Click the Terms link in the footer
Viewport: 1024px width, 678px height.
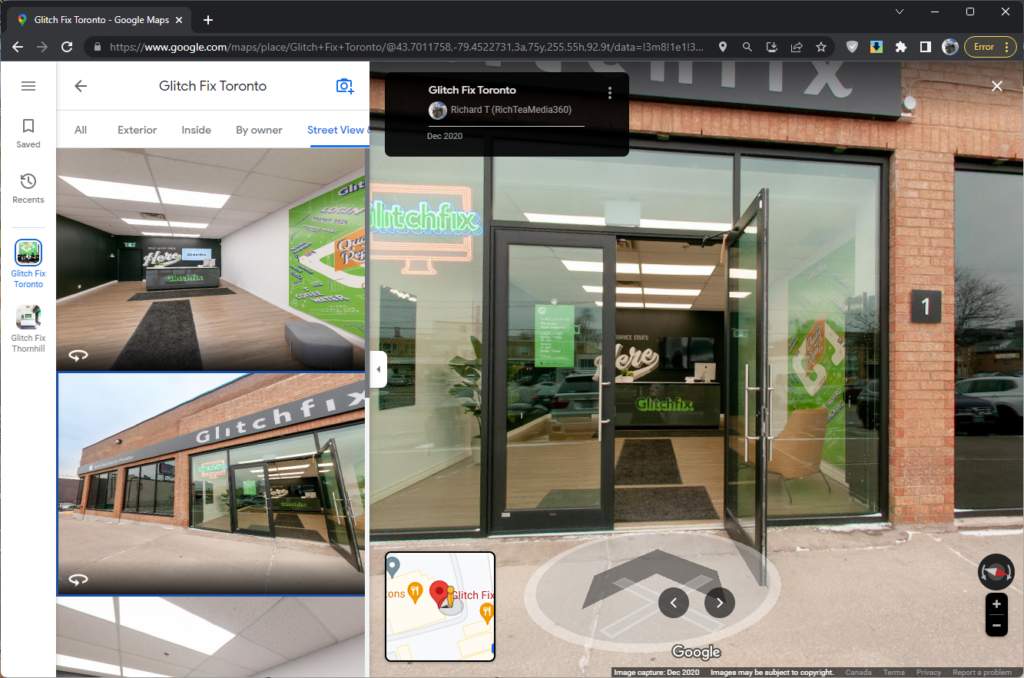pos(894,672)
